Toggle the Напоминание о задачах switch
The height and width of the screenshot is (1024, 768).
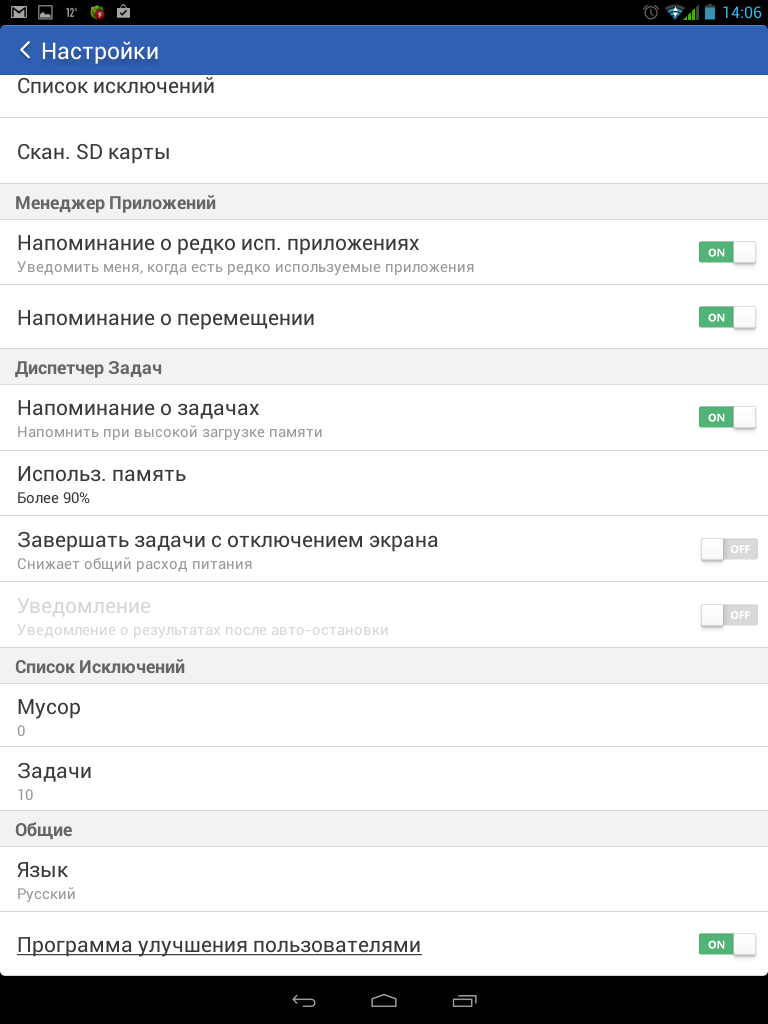pyautogui.click(x=728, y=417)
